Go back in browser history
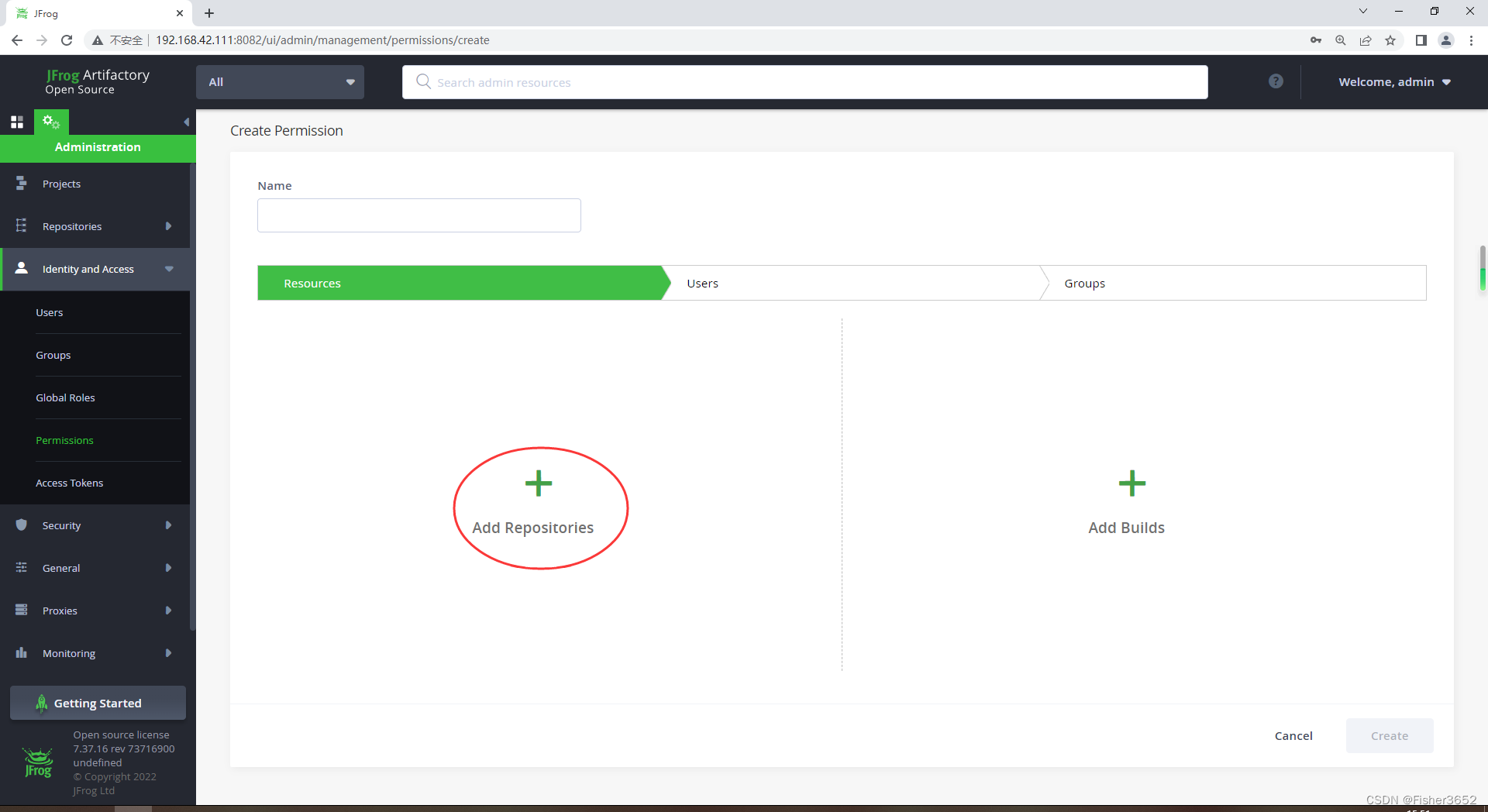Image resolution: width=1488 pixels, height=812 pixels. [x=17, y=40]
